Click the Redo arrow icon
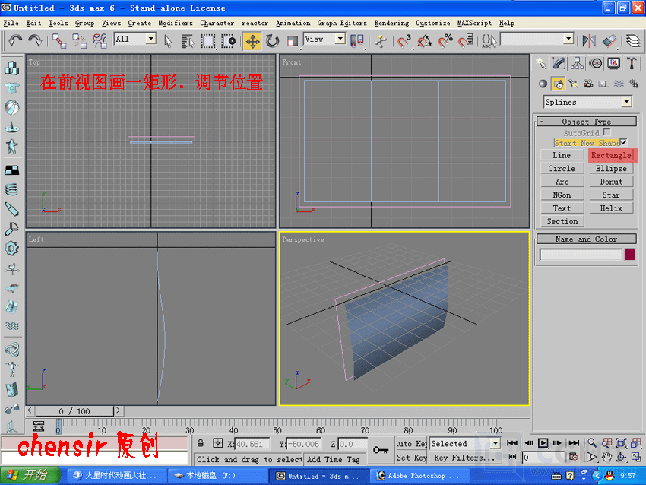646x485 pixels. 35,40
